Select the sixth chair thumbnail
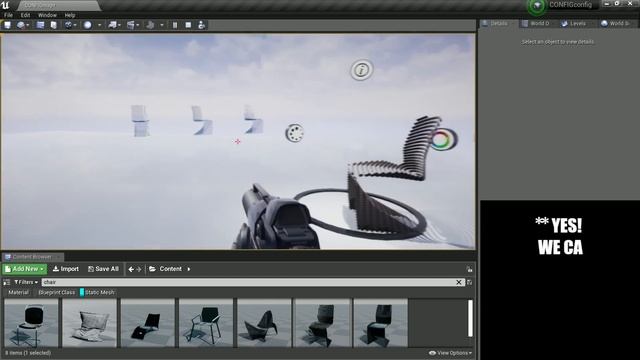 322,323
